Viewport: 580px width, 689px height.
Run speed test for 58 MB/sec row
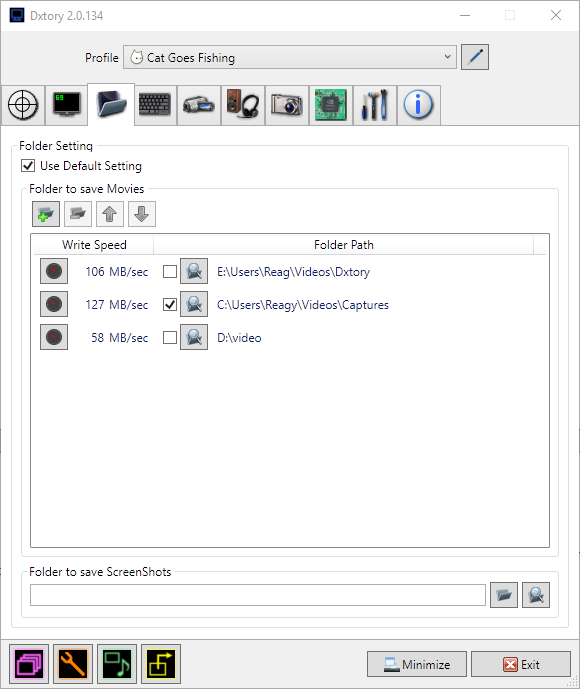pyautogui.click(x=54, y=337)
